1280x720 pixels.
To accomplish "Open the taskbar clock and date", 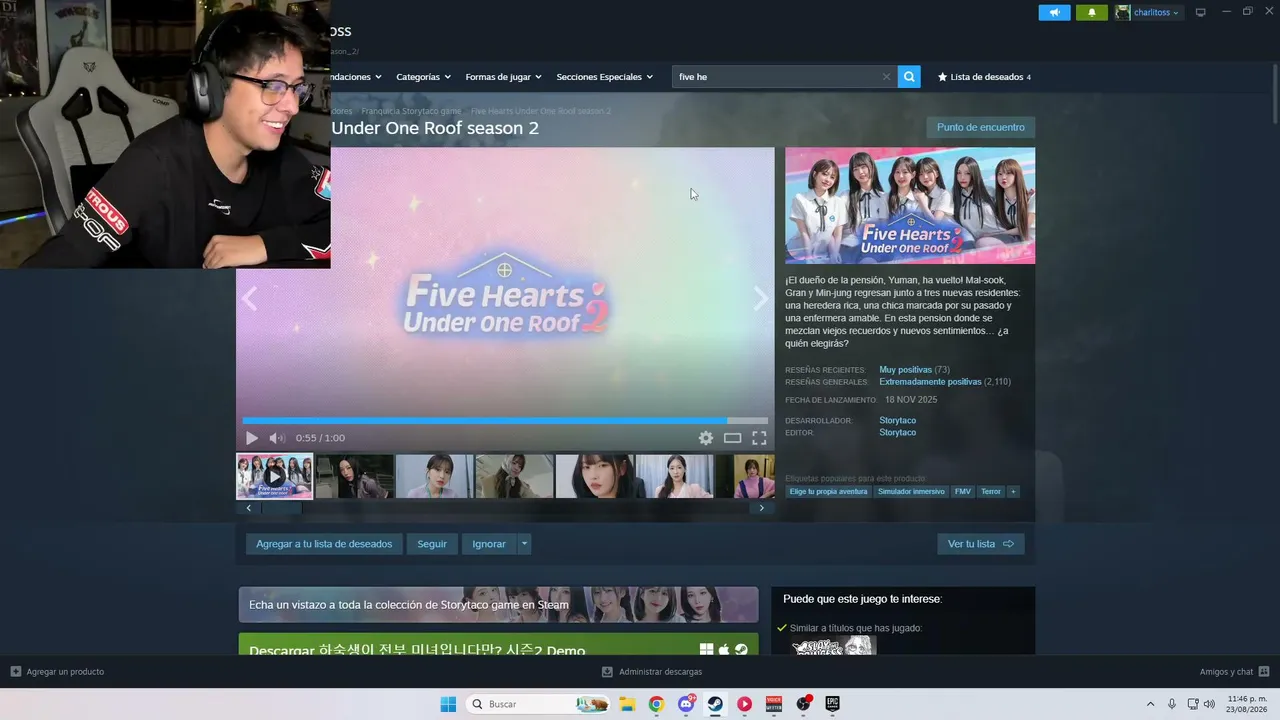I will (x=1247, y=704).
